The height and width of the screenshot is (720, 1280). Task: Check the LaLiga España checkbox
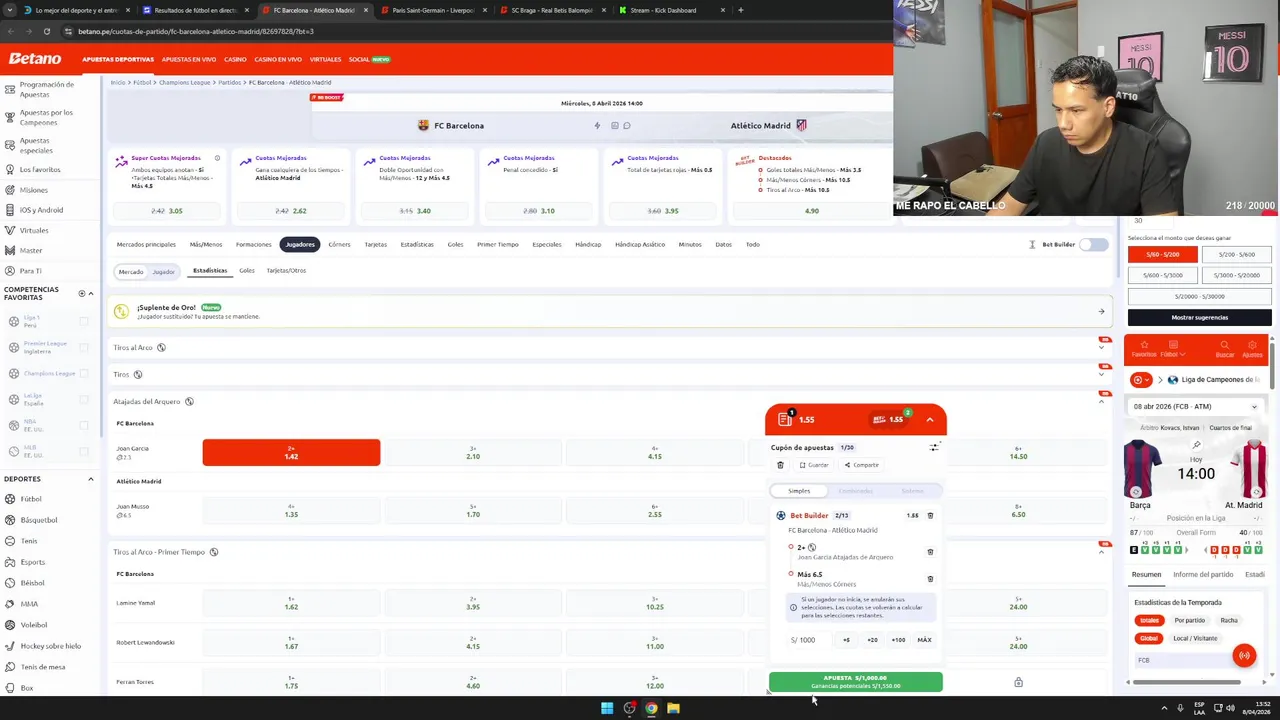(x=84, y=399)
